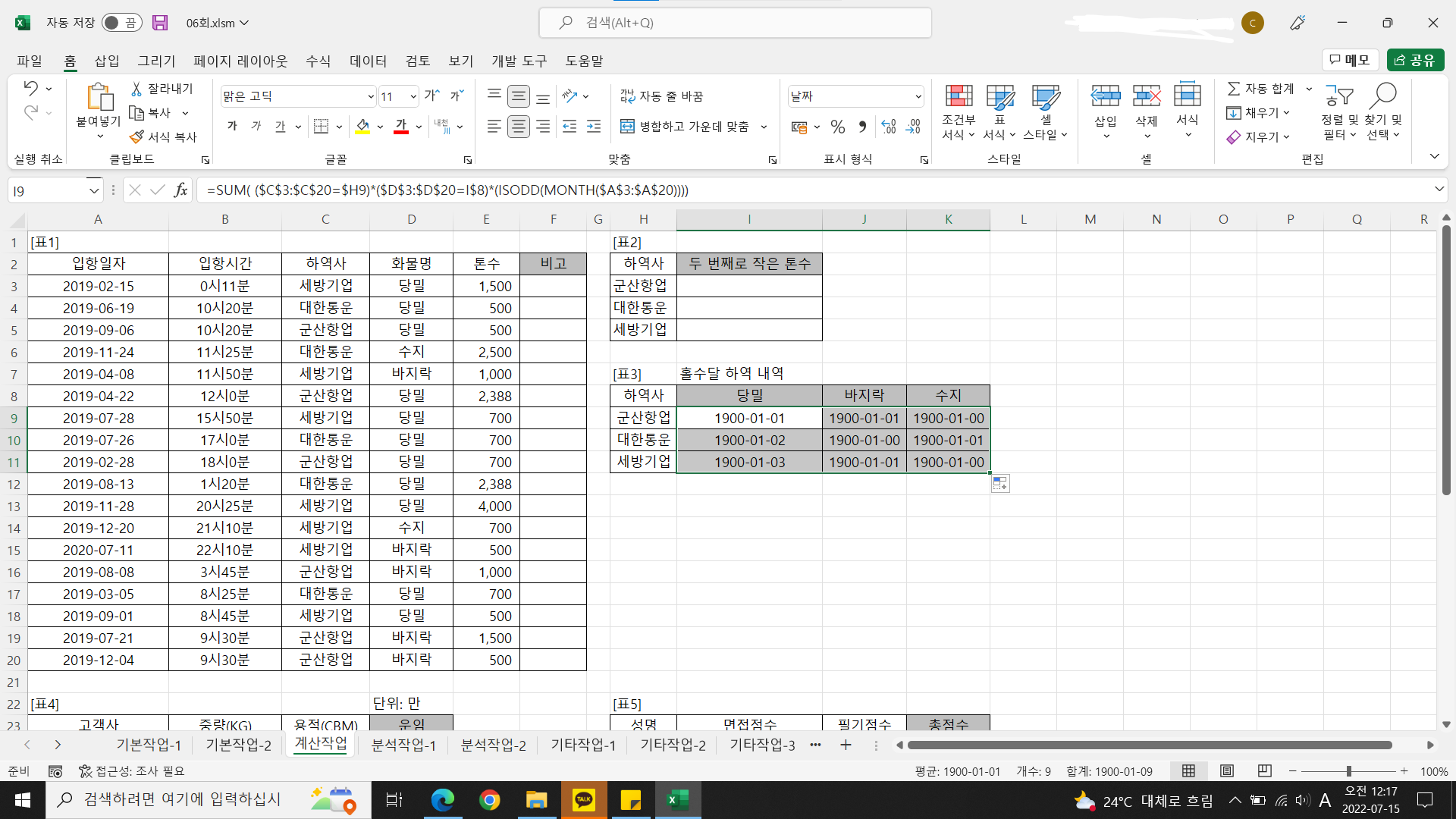Expand the formula bar
Screen dimensions: 1456x819
pos(1439,190)
